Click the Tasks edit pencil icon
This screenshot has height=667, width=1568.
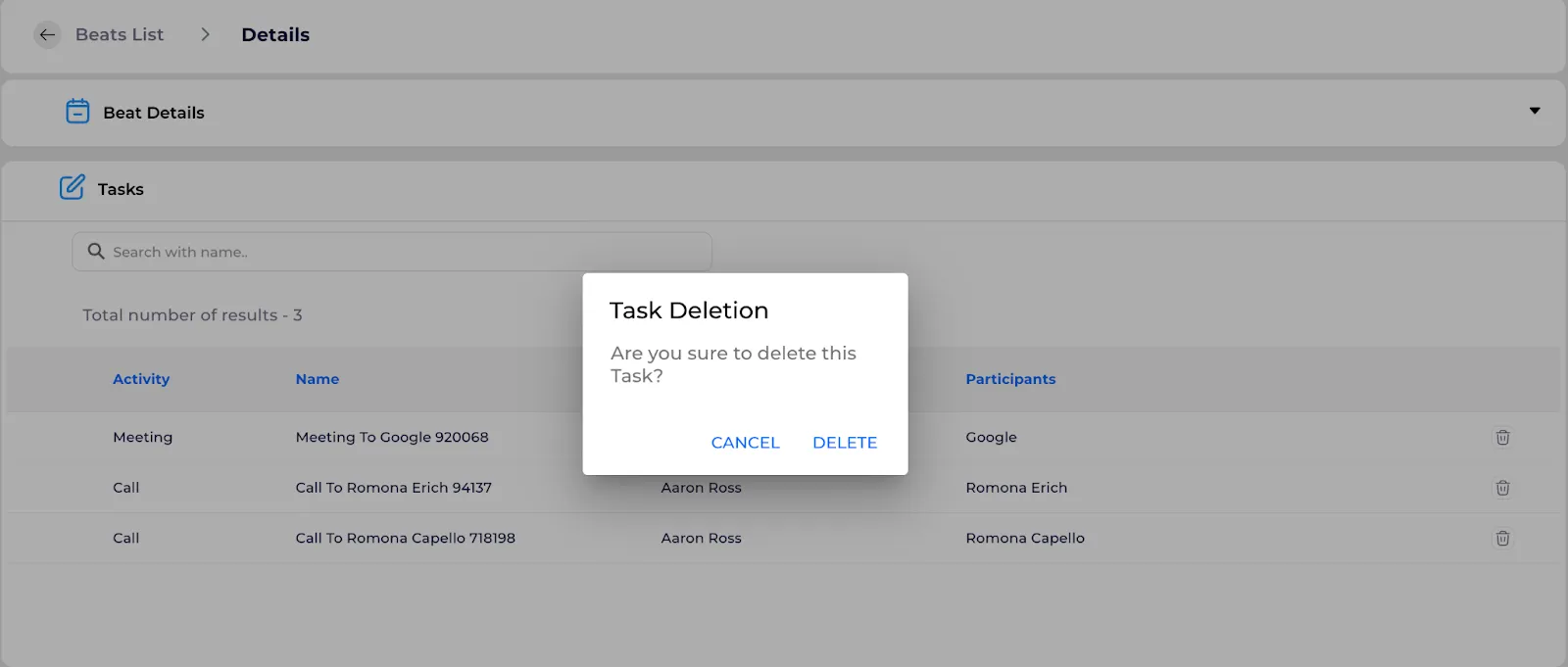coord(72,187)
